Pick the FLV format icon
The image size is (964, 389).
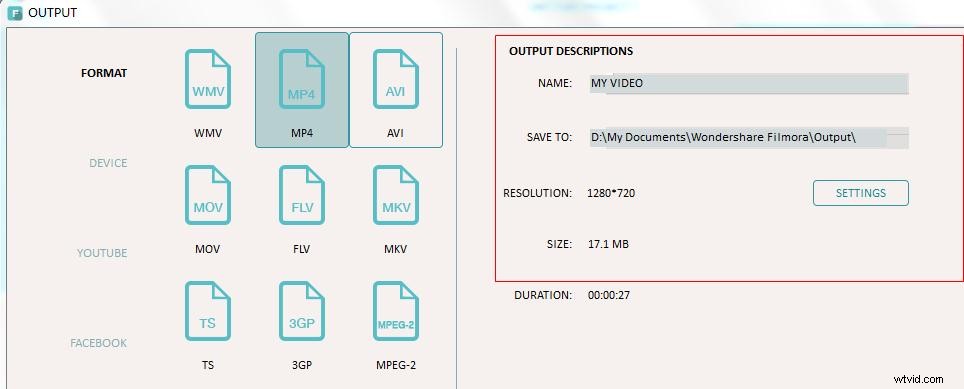click(x=302, y=195)
